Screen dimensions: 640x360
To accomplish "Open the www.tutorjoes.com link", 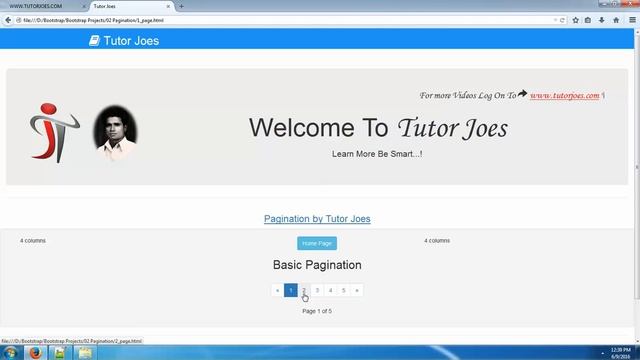I will (564, 96).
